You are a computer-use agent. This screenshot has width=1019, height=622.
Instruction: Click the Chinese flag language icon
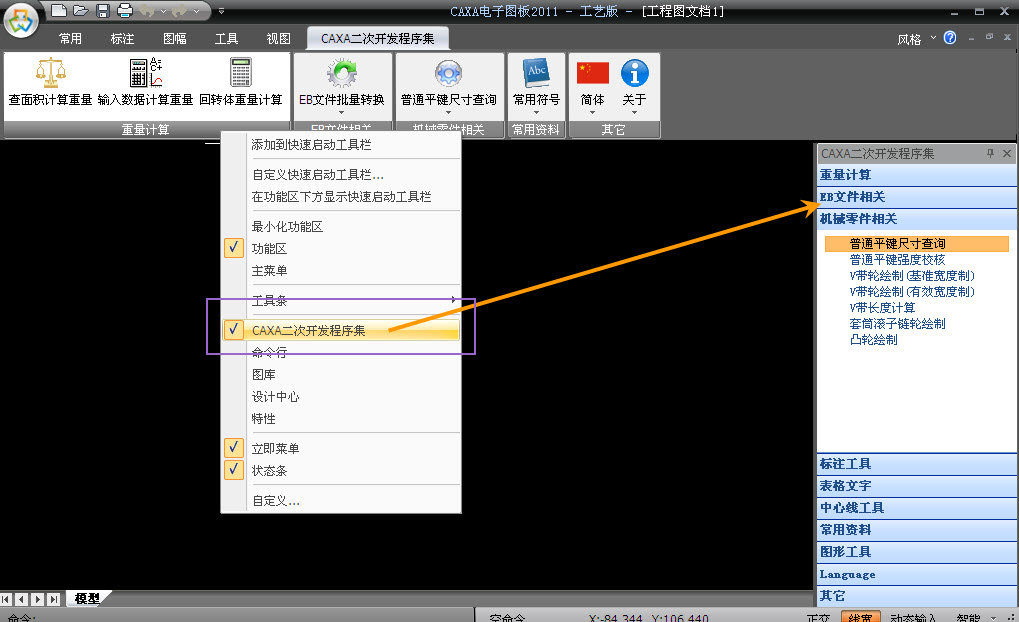pyautogui.click(x=593, y=73)
